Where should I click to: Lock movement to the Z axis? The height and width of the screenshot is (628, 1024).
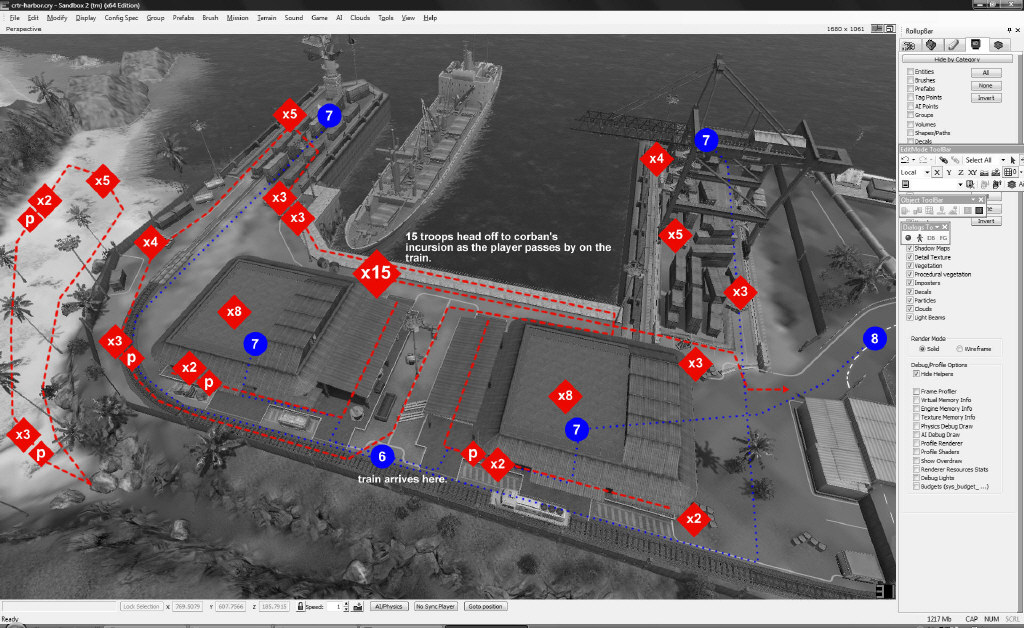pos(961,172)
